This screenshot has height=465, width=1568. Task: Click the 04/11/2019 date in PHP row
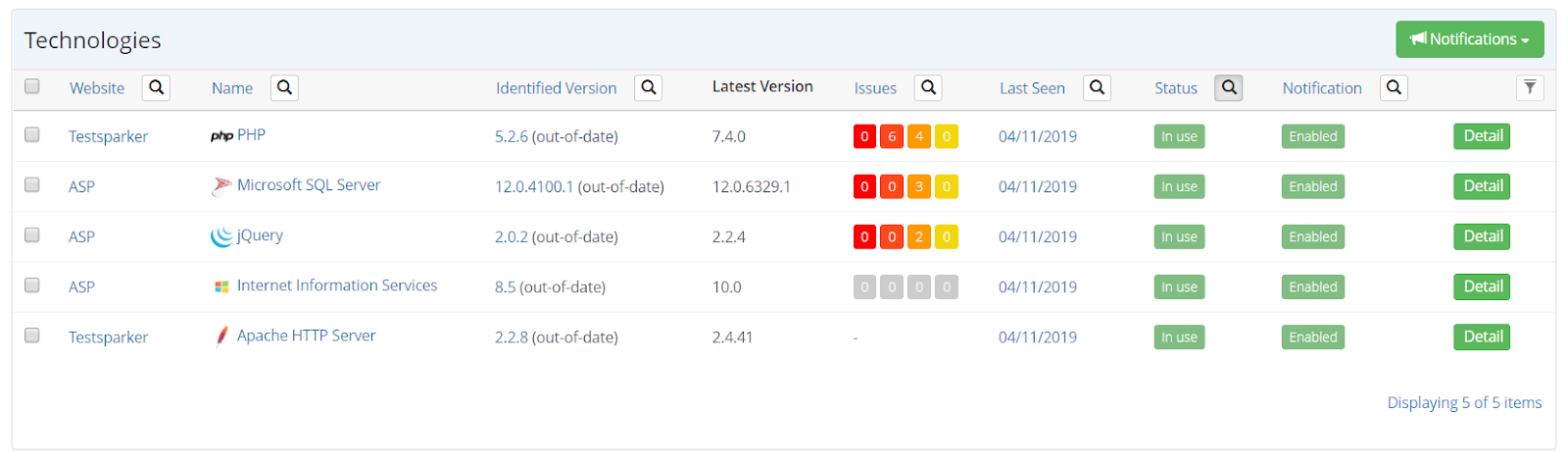click(1038, 136)
